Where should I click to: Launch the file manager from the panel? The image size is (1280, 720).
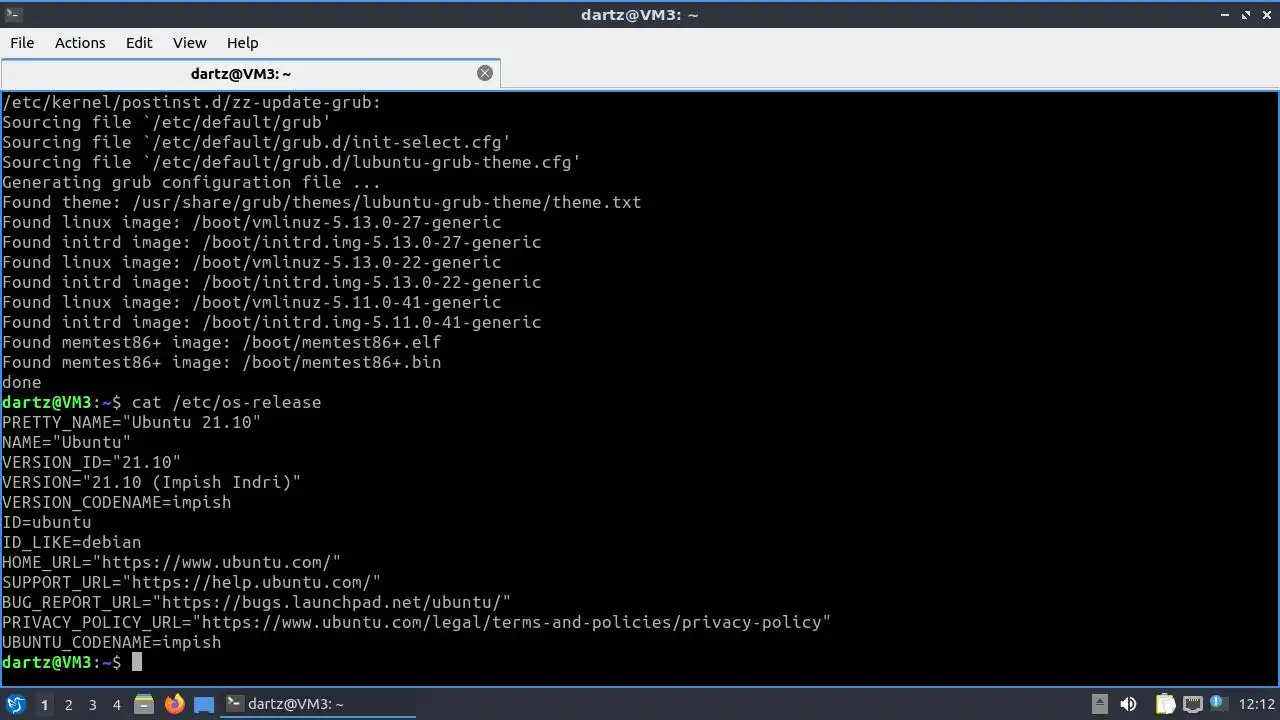coord(144,704)
